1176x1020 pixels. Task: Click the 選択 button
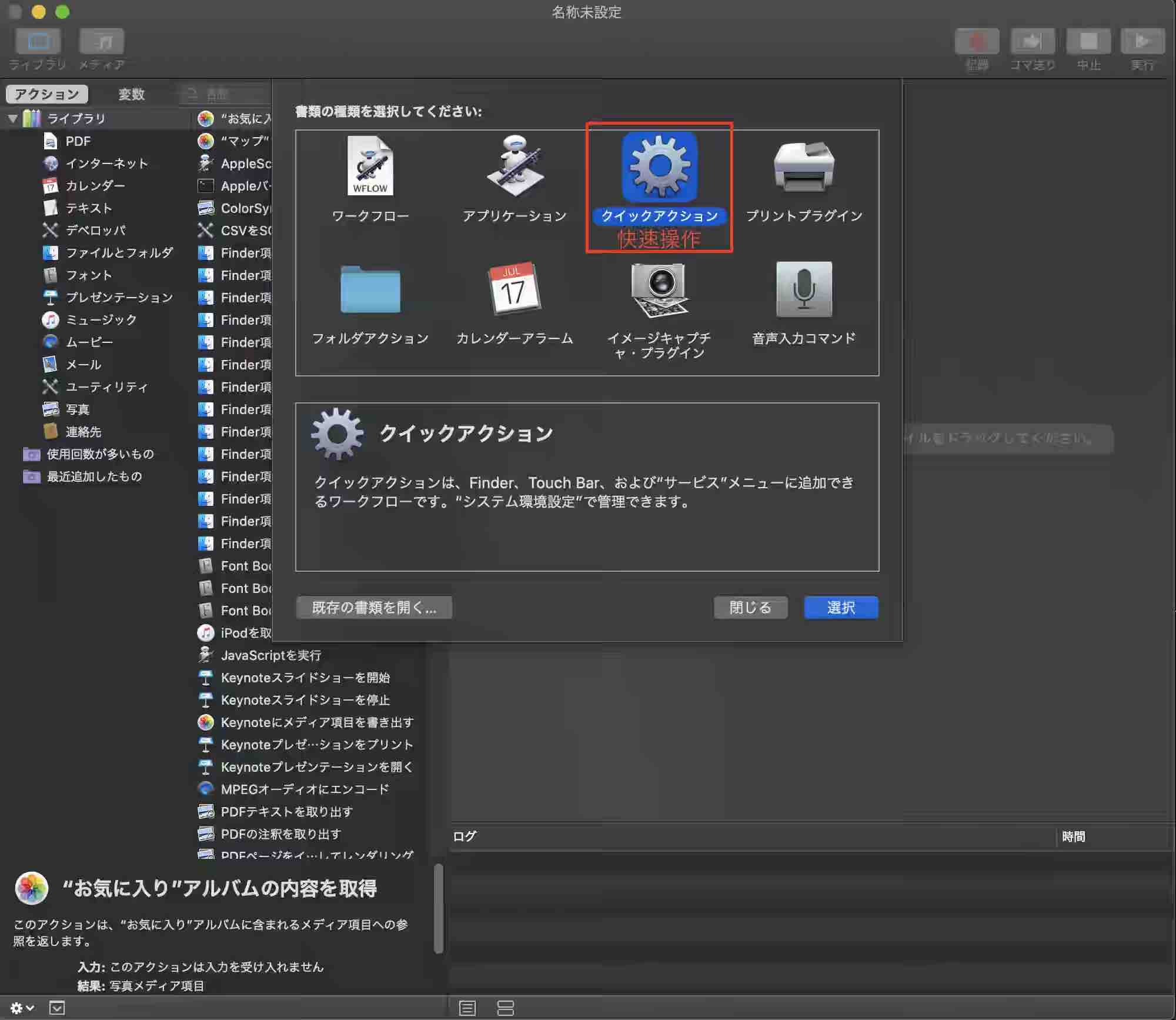[841, 608]
